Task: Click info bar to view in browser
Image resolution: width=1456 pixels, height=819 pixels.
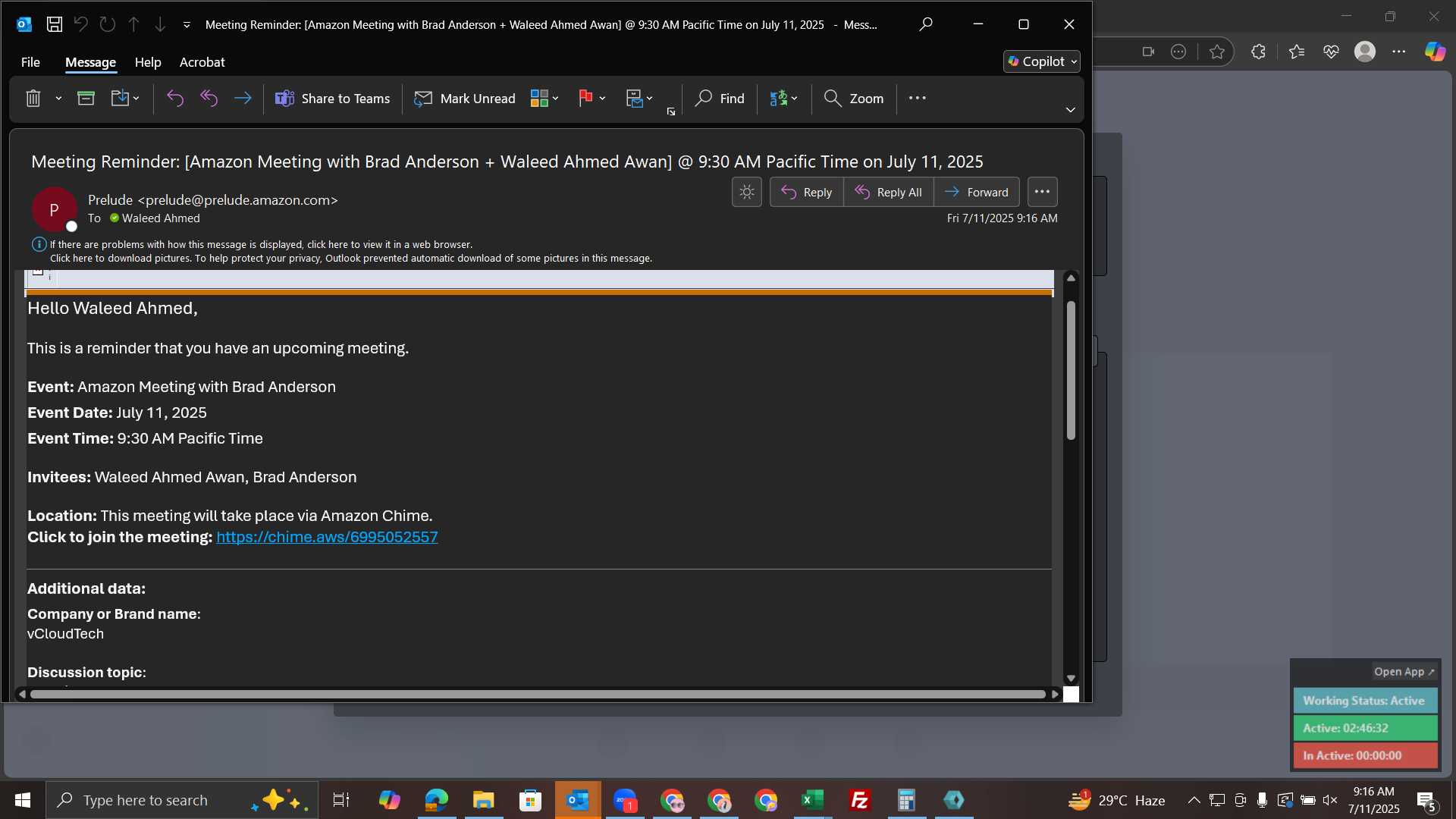Action: point(261,244)
